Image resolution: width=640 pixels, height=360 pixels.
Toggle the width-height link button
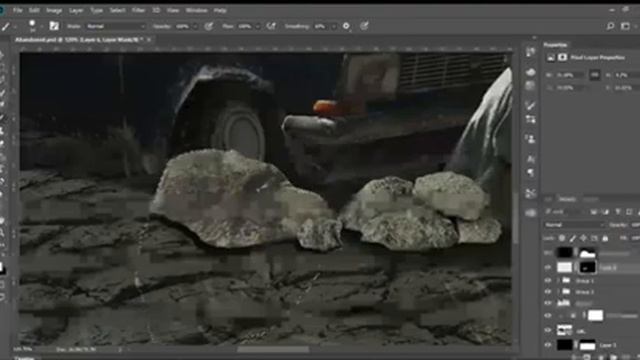[594, 75]
